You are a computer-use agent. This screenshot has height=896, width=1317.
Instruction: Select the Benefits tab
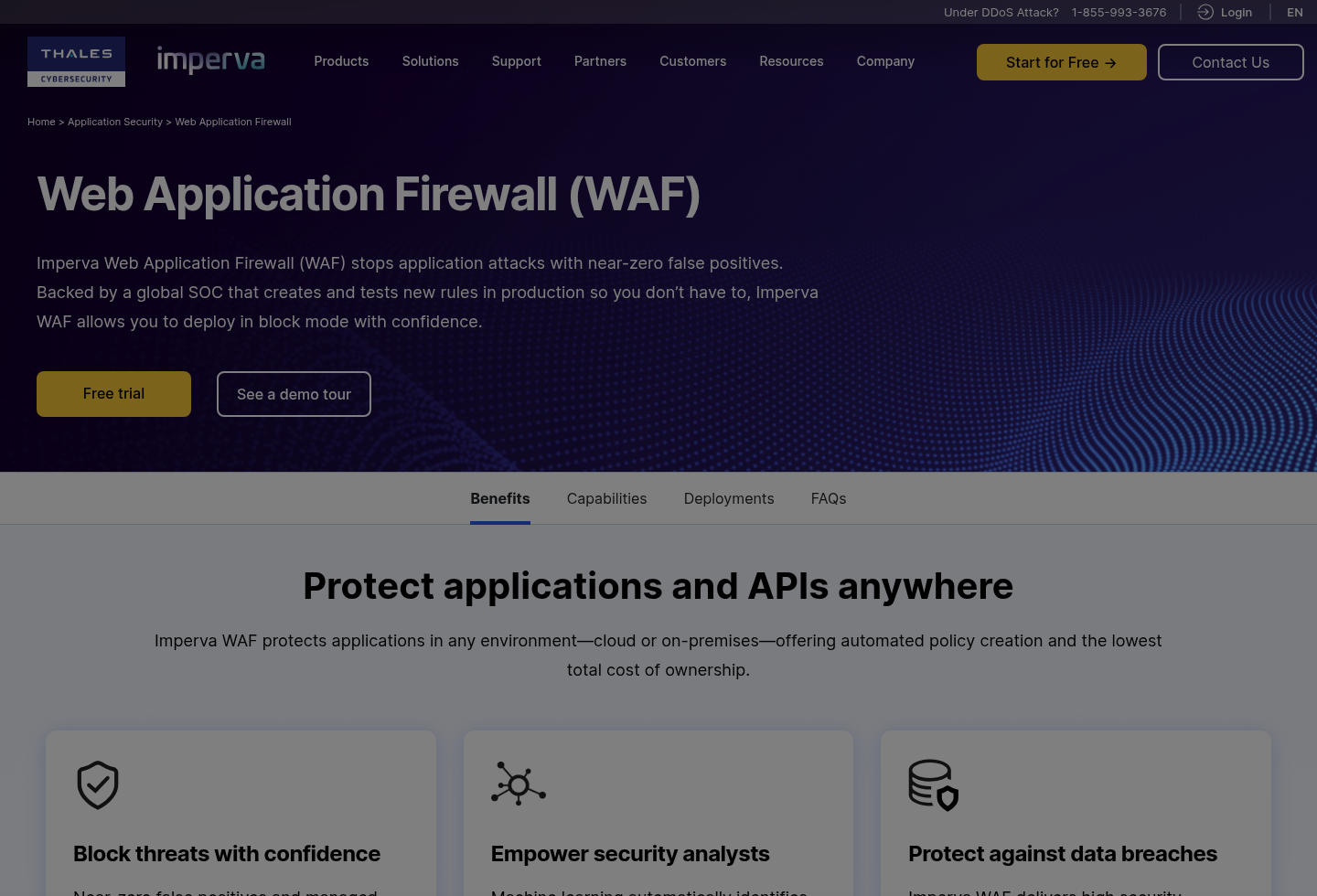tap(500, 498)
